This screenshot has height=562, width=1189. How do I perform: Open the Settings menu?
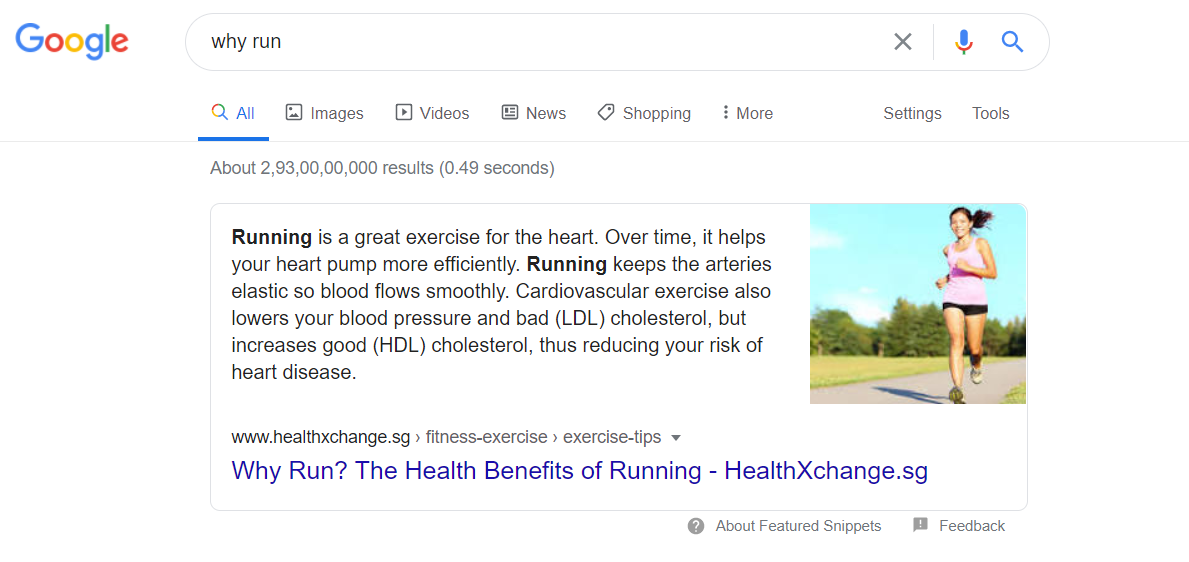[912, 113]
